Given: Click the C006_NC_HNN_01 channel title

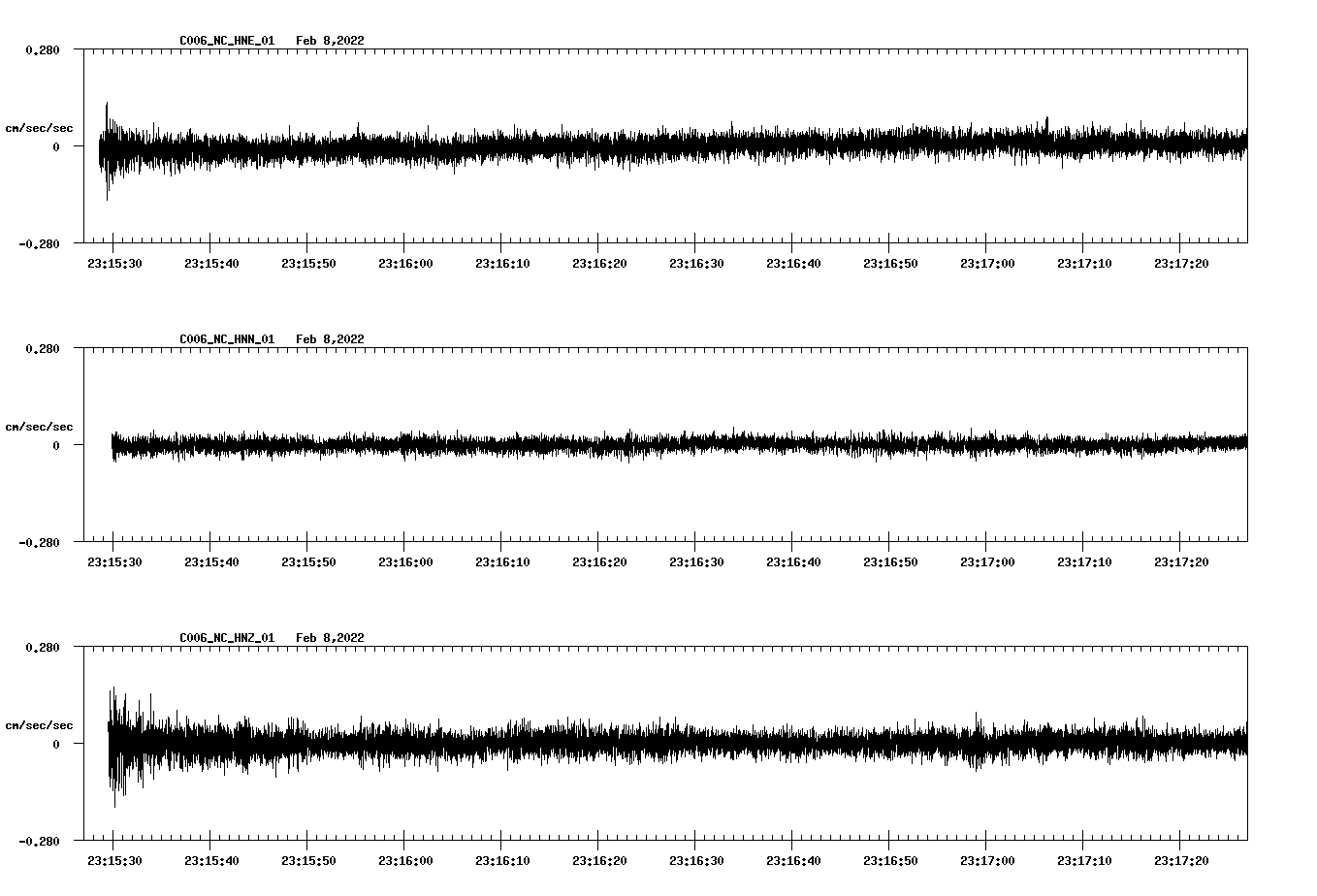Looking at the screenshot, I should [x=227, y=339].
